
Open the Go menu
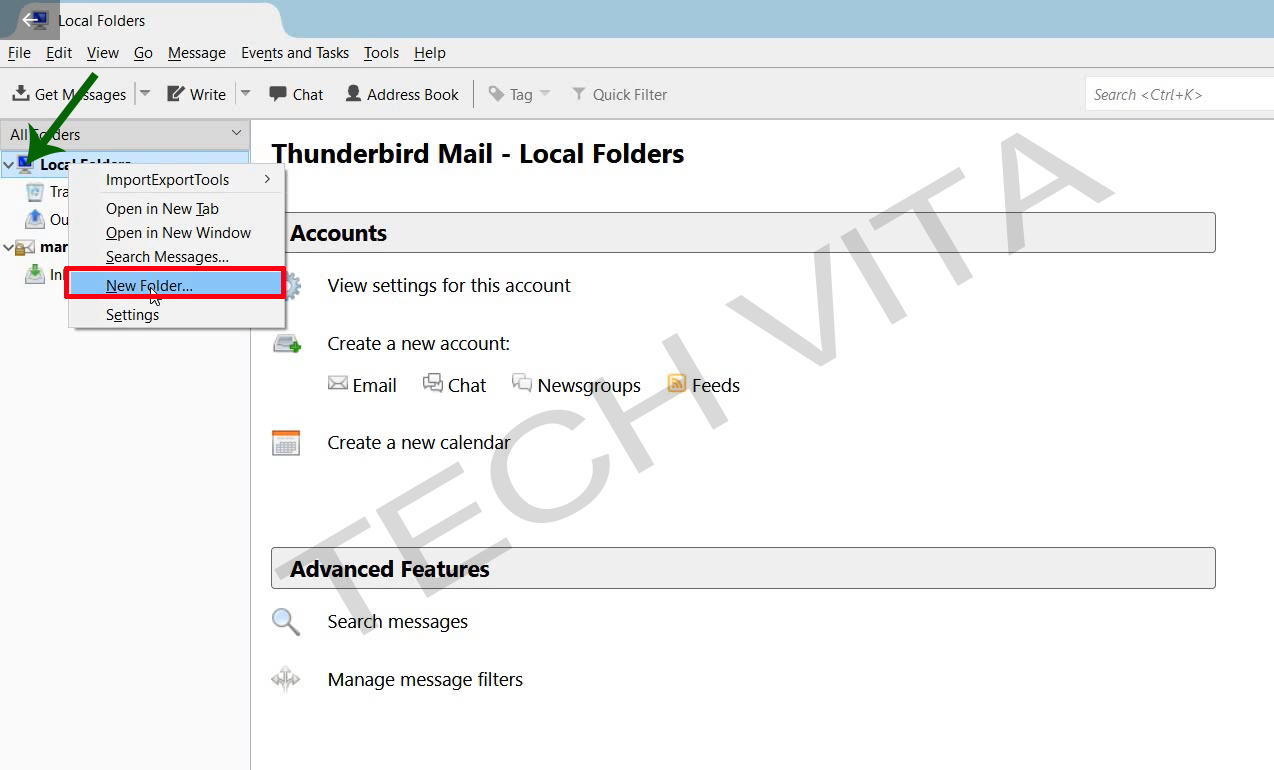tap(143, 53)
